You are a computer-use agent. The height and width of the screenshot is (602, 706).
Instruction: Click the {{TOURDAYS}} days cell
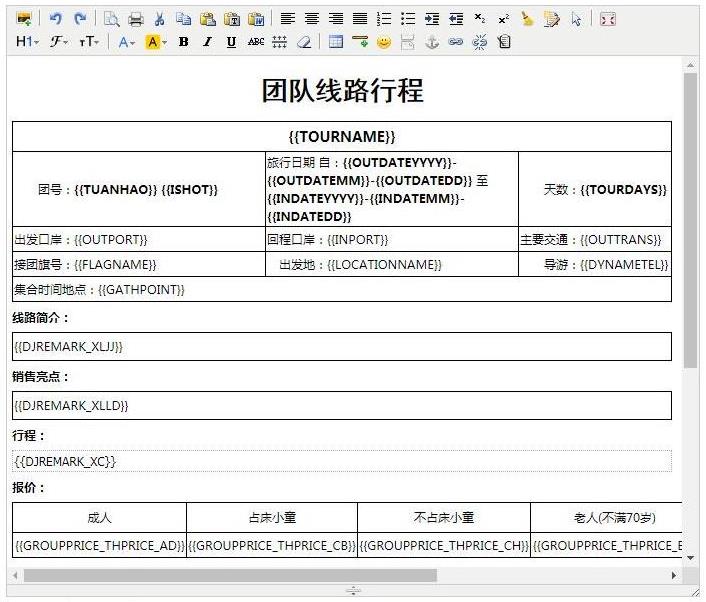click(x=595, y=189)
